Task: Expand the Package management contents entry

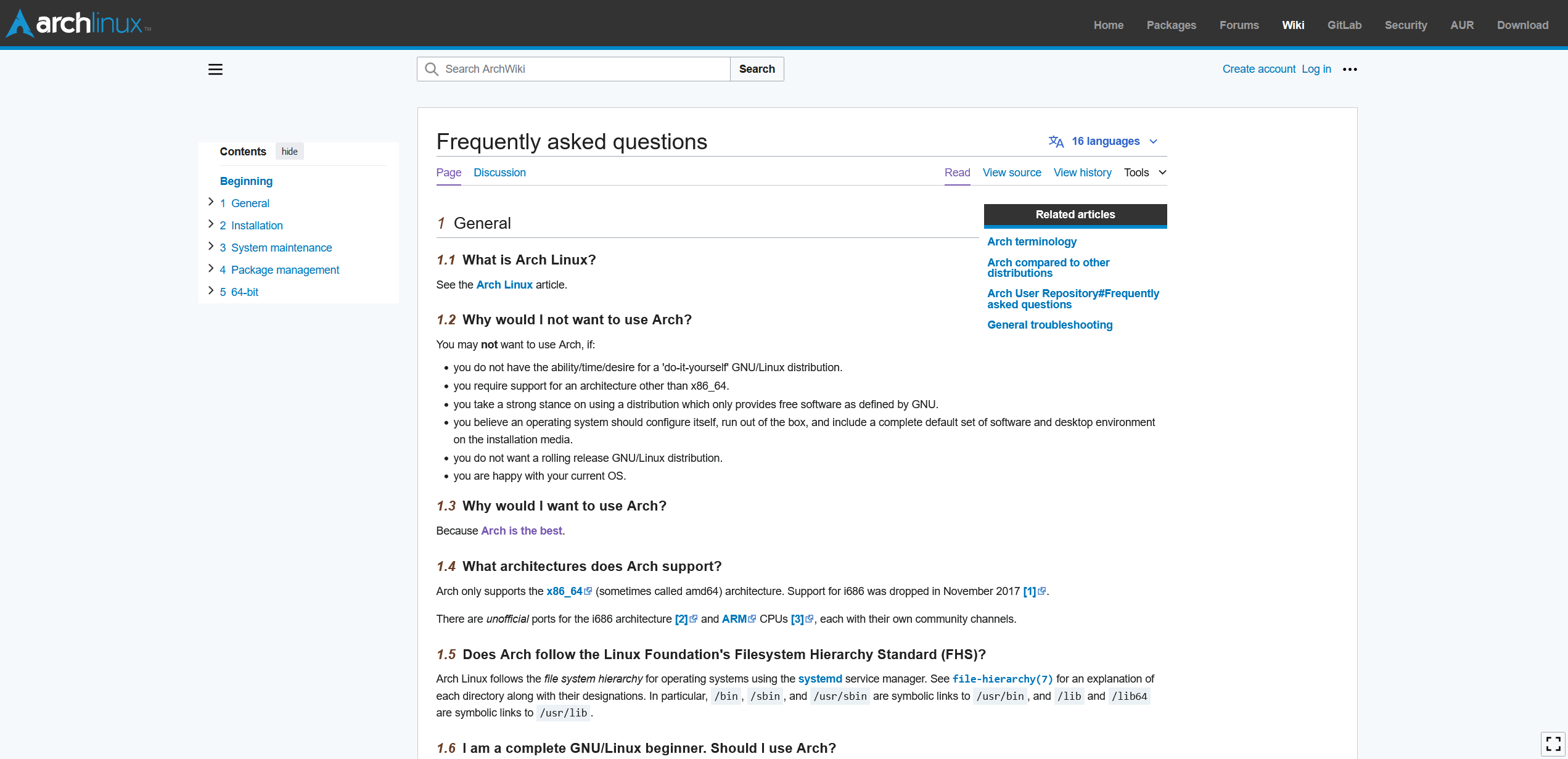Action: [211, 269]
